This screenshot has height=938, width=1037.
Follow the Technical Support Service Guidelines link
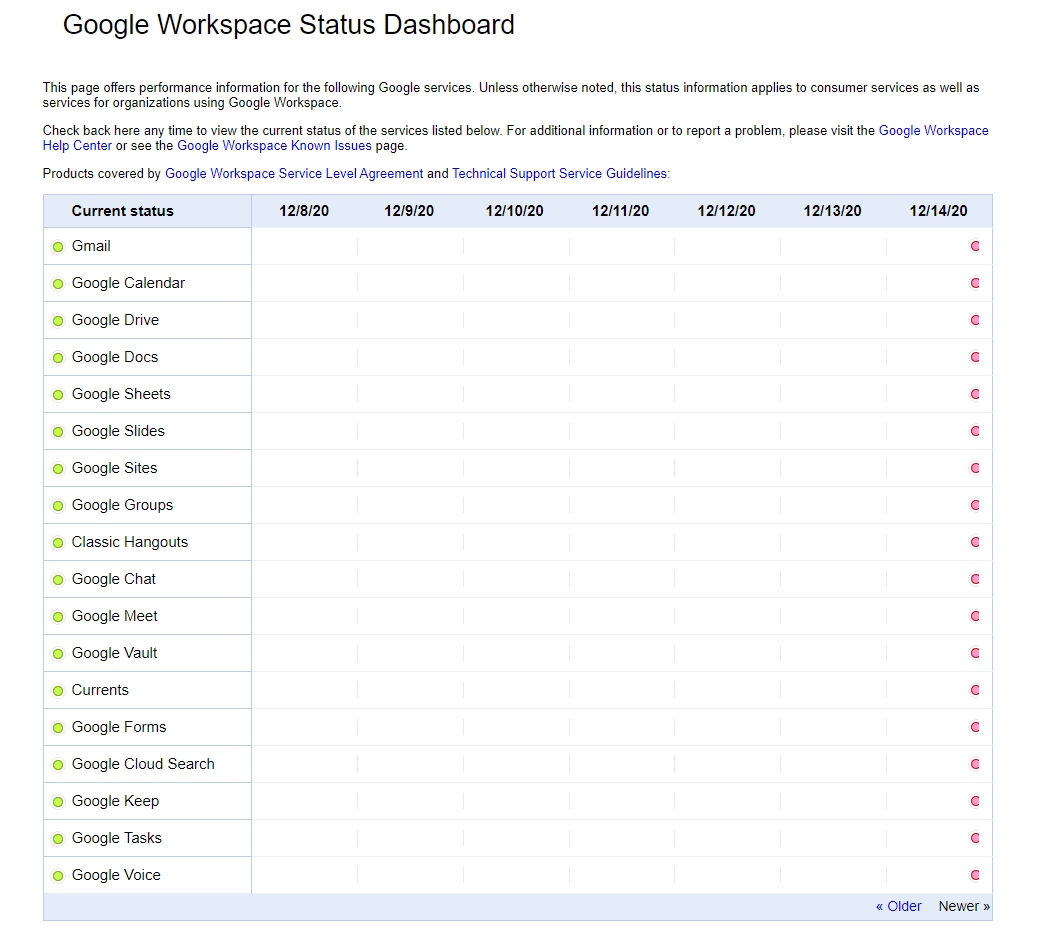(560, 174)
